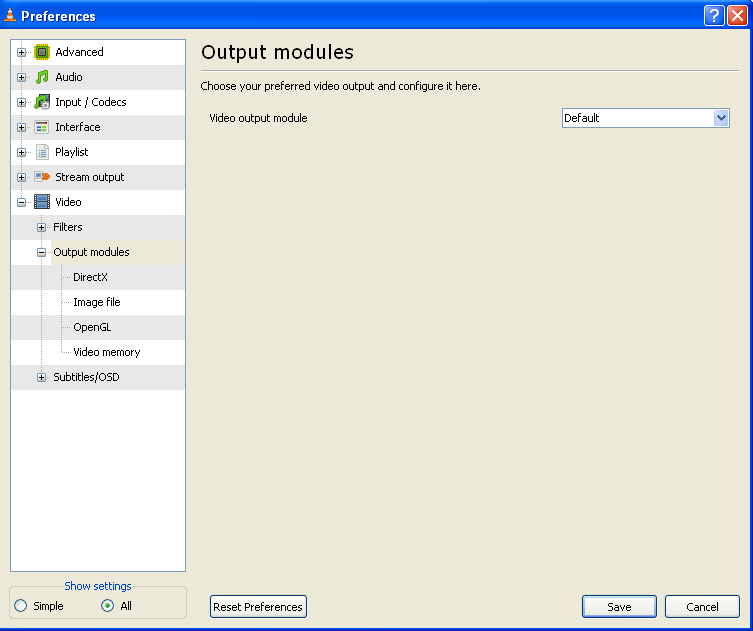The width and height of the screenshot is (753, 631).
Task: Expand the Input / Codecs node
Action: (x=21, y=102)
